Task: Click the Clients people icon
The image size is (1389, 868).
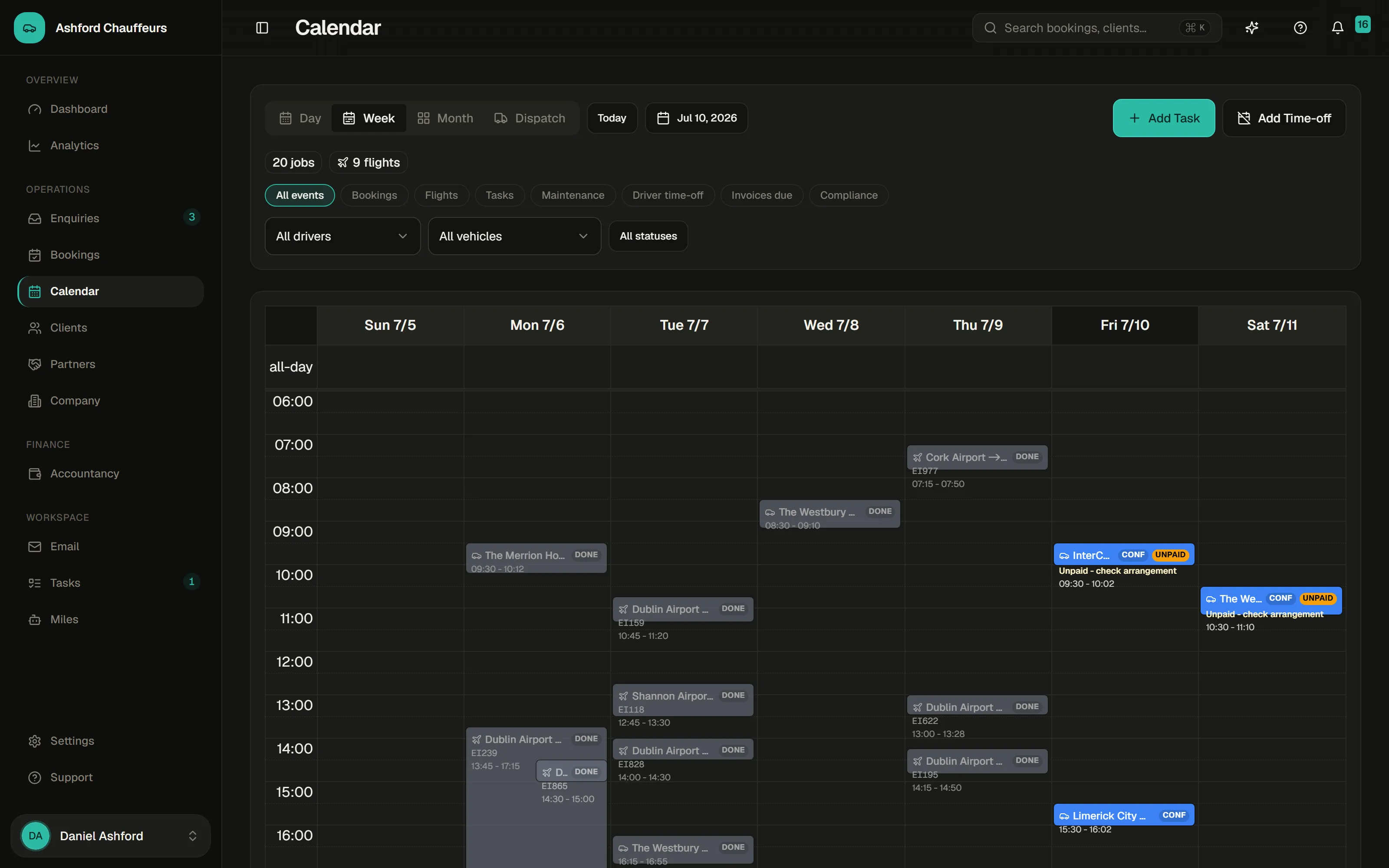Action: [x=34, y=328]
